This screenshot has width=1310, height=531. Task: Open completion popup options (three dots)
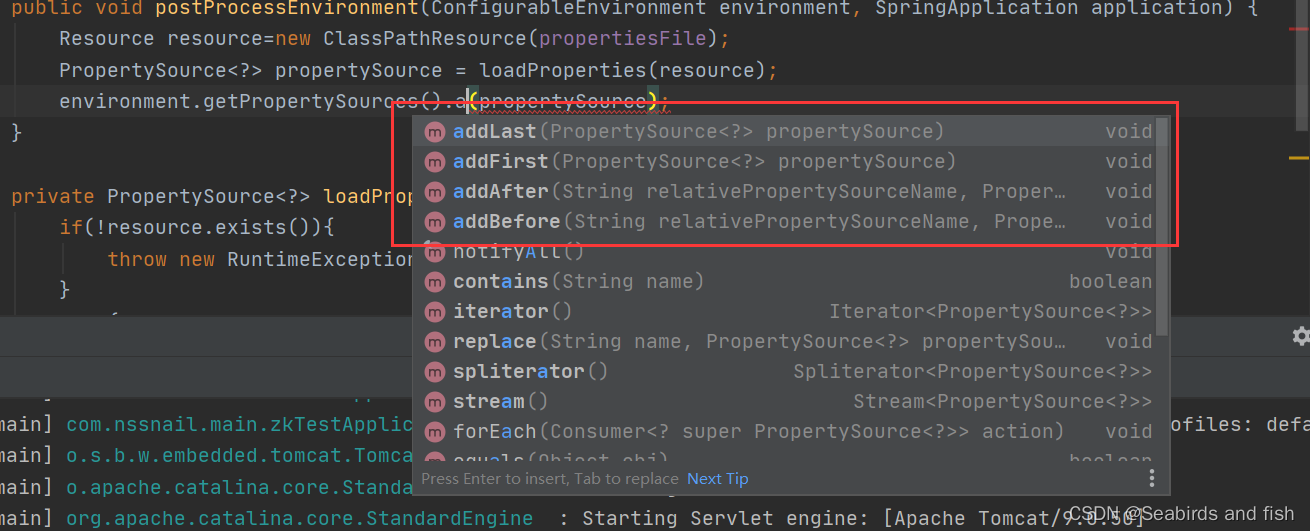1152,478
